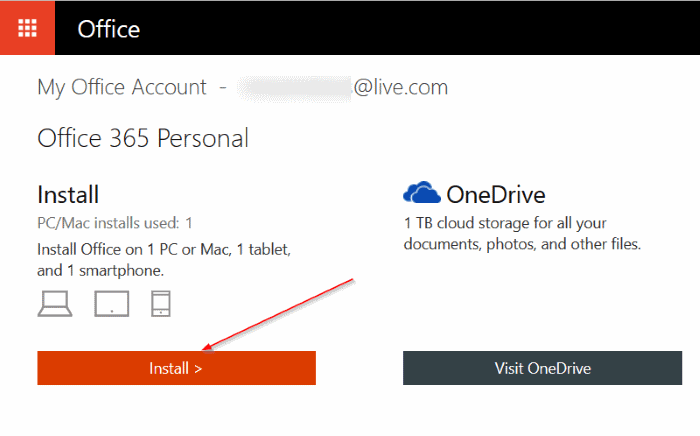This screenshot has width=700, height=436.
Task: Click the smartphone device icon
Action: (161, 304)
